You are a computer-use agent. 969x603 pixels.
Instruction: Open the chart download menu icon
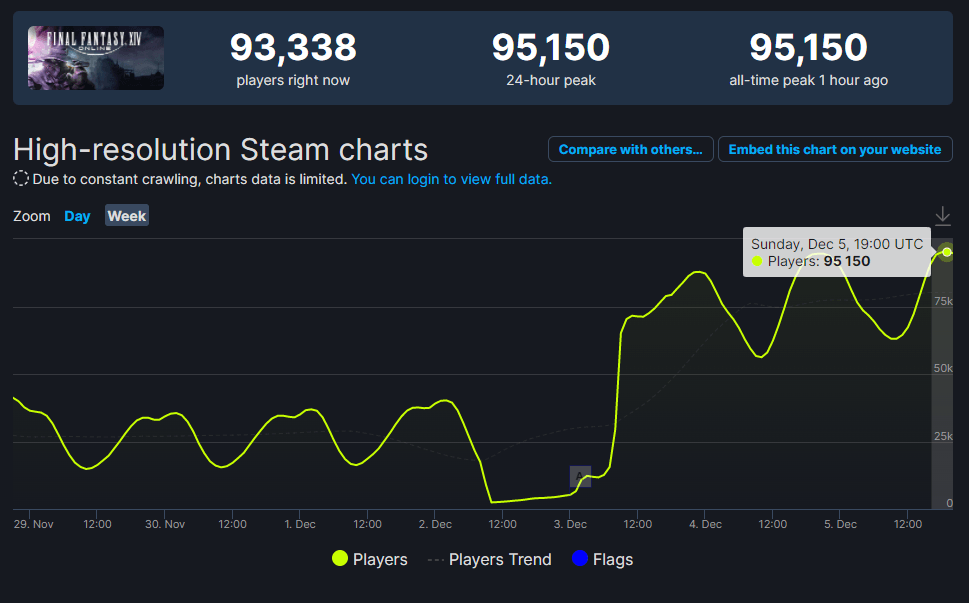click(x=942, y=216)
